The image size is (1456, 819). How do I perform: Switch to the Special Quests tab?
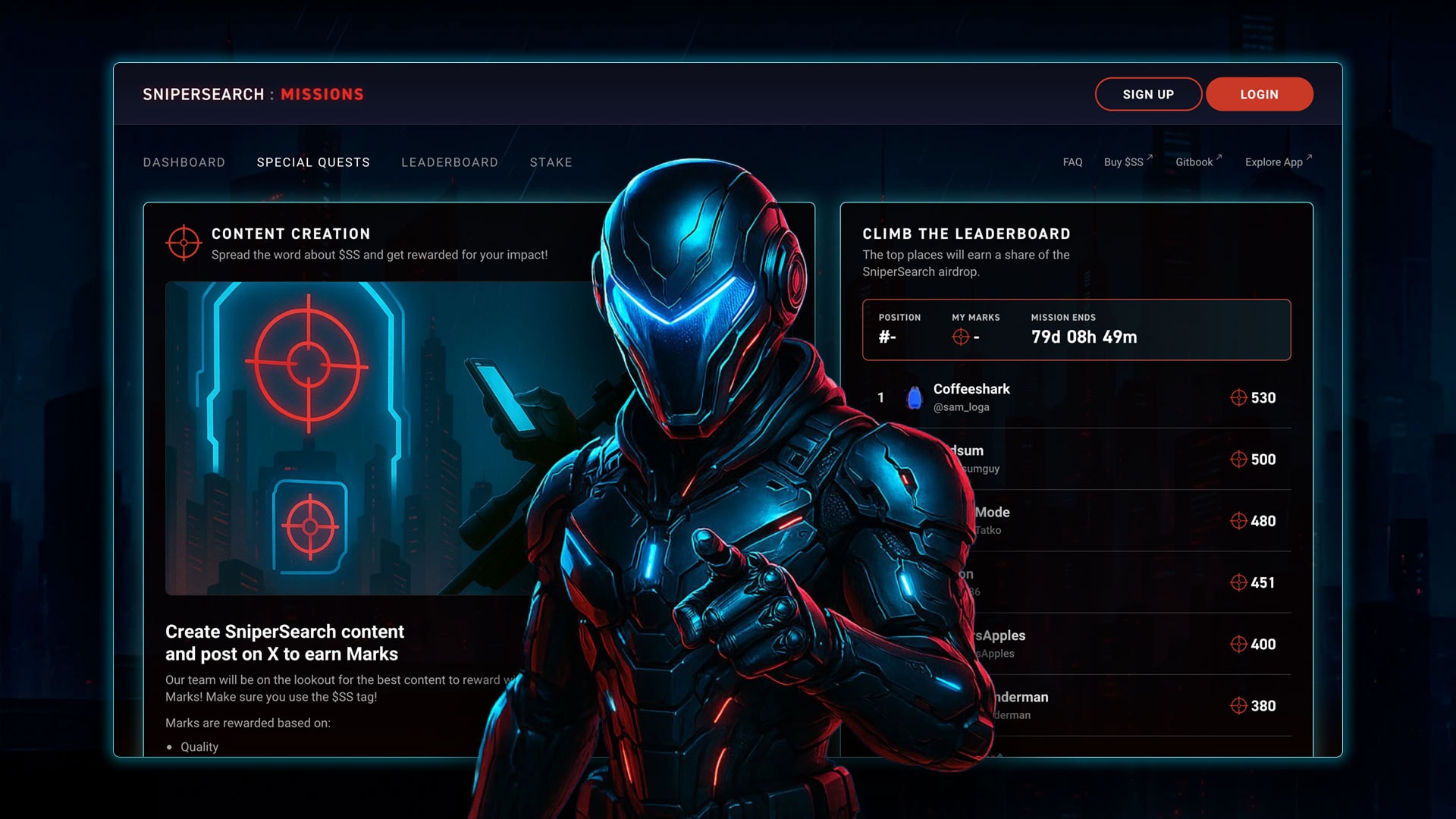[313, 162]
